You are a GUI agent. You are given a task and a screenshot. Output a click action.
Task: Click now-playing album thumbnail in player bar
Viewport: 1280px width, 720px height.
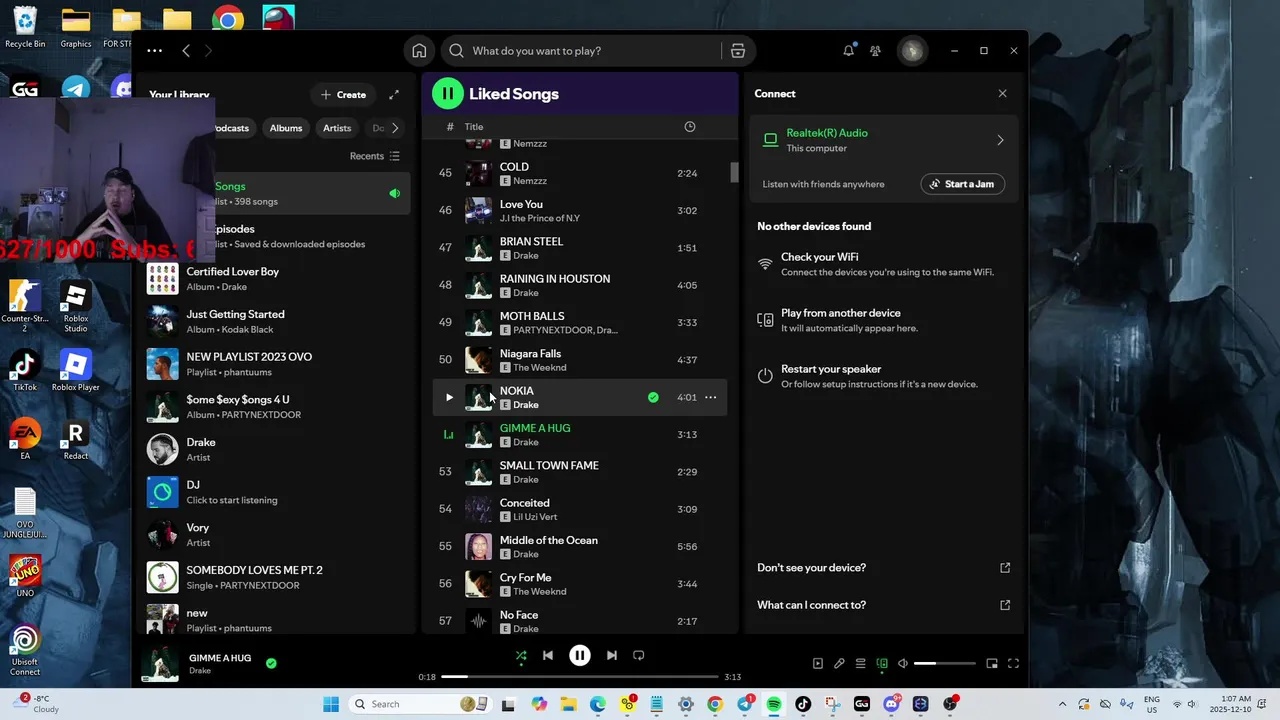(x=160, y=664)
